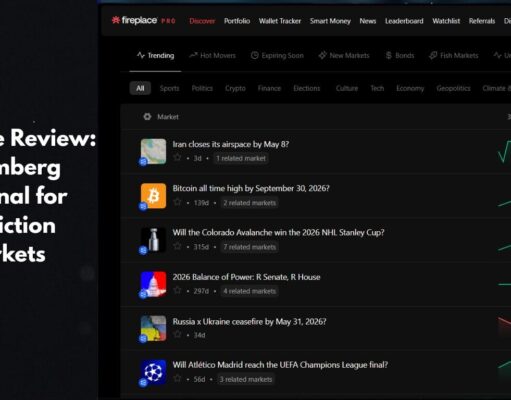
Task: Star the Iran airspace market
Action: pos(177,157)
